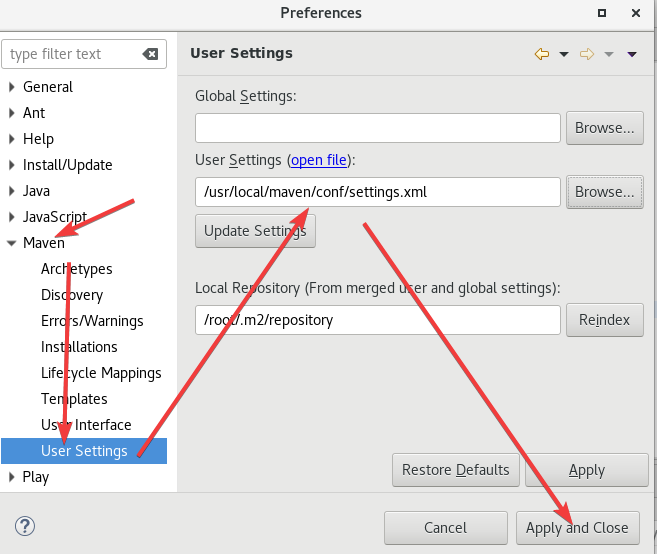Click the Local Repository path field
Viewport: 657px width, 554px height.
coord(378,320)
